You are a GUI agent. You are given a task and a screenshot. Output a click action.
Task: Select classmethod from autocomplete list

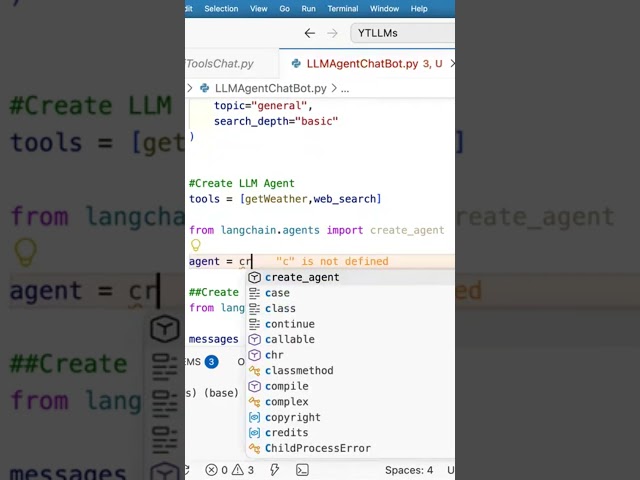coord(351,371)
